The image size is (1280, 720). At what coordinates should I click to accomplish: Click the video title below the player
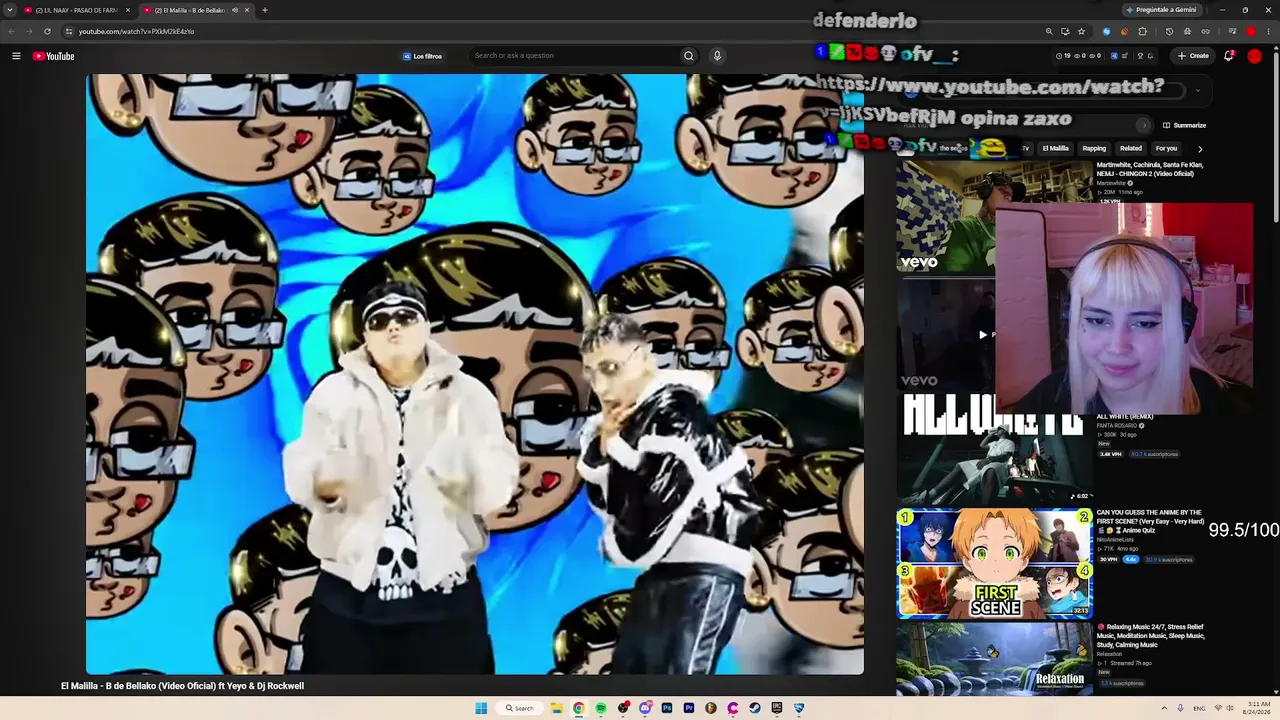[182, 686]
